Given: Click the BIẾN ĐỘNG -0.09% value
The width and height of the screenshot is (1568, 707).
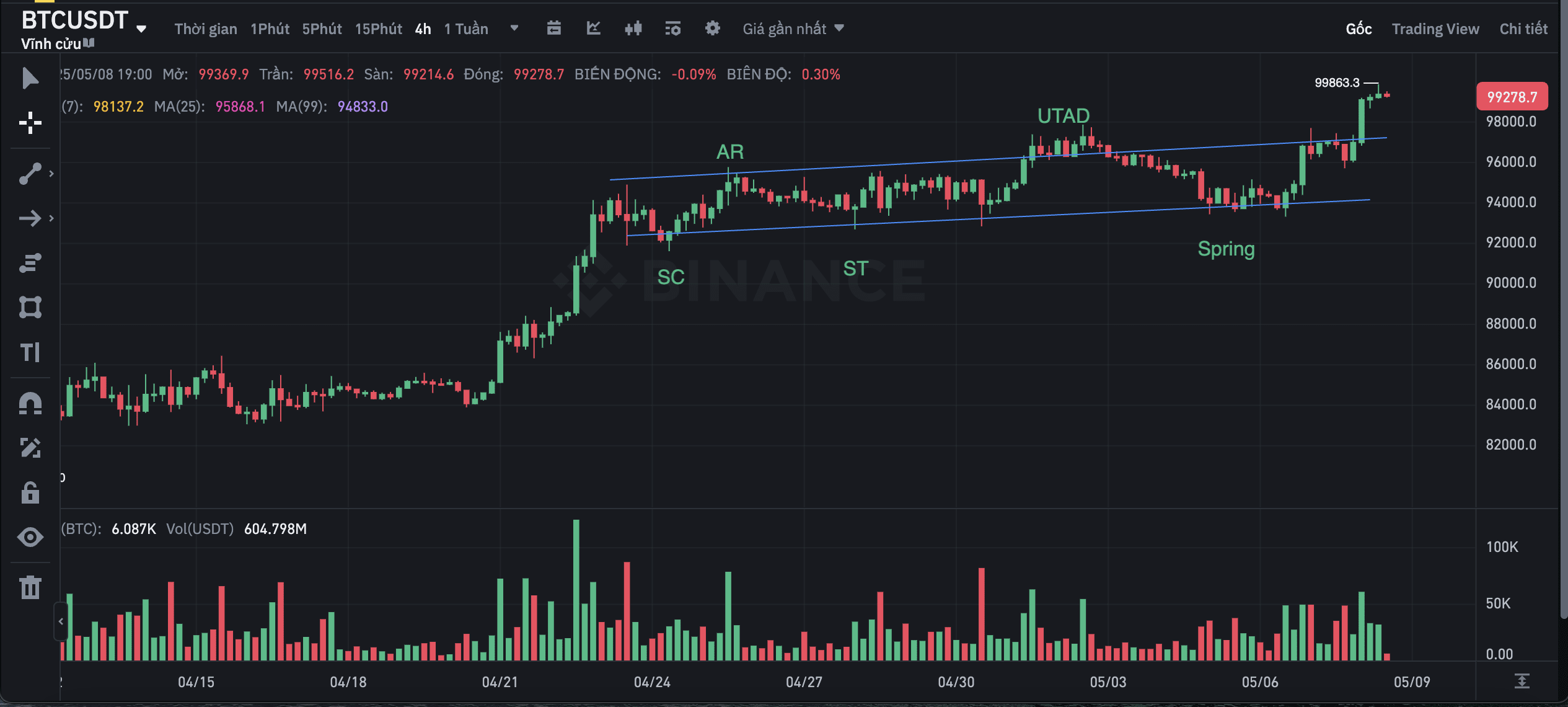Looking at the screenshot, I should coord(694,74).
